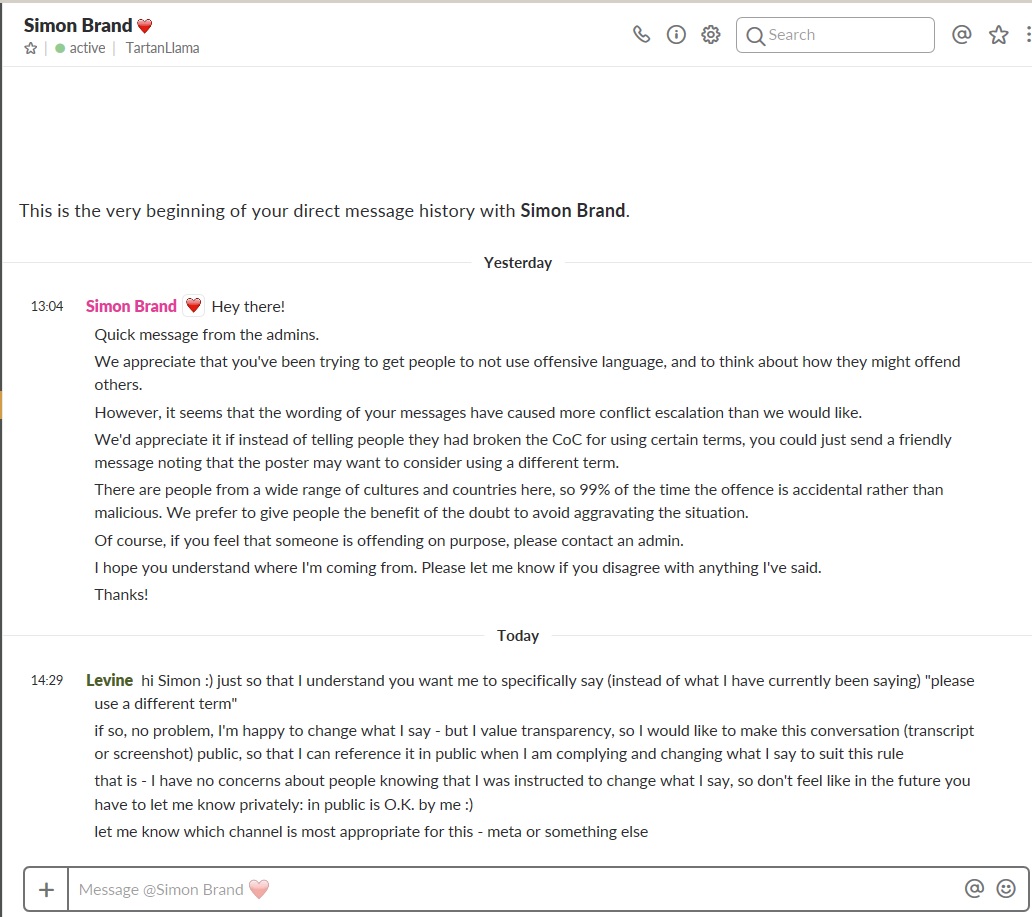The image size is (1032, 917).
Task: Open starred items star icon
Action: tap(998, 34)
